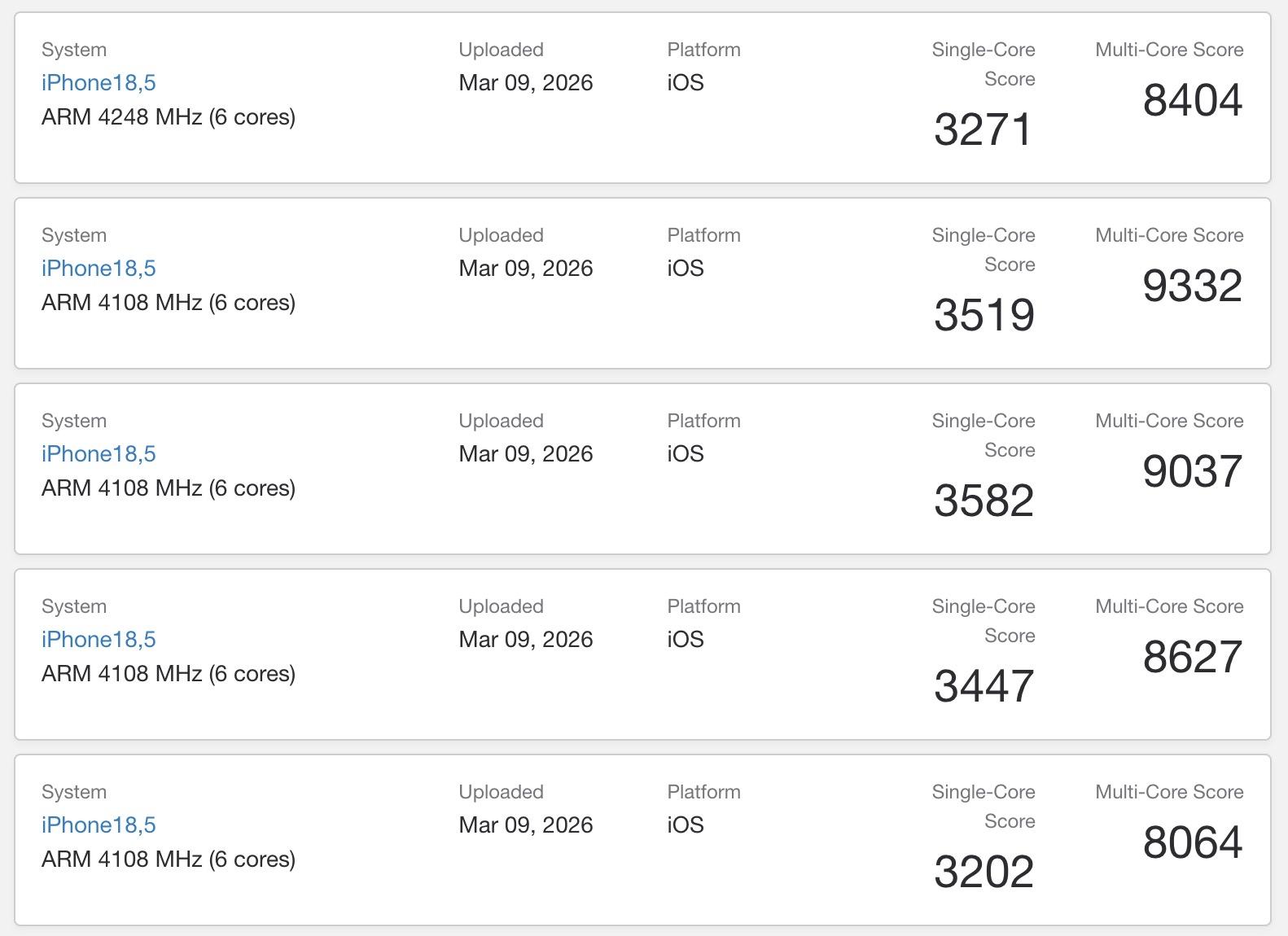This screenshot has width=1288, height=936.
Task: Click the iOS platform in the 9332 result
Action: click(x=686, y=269)
